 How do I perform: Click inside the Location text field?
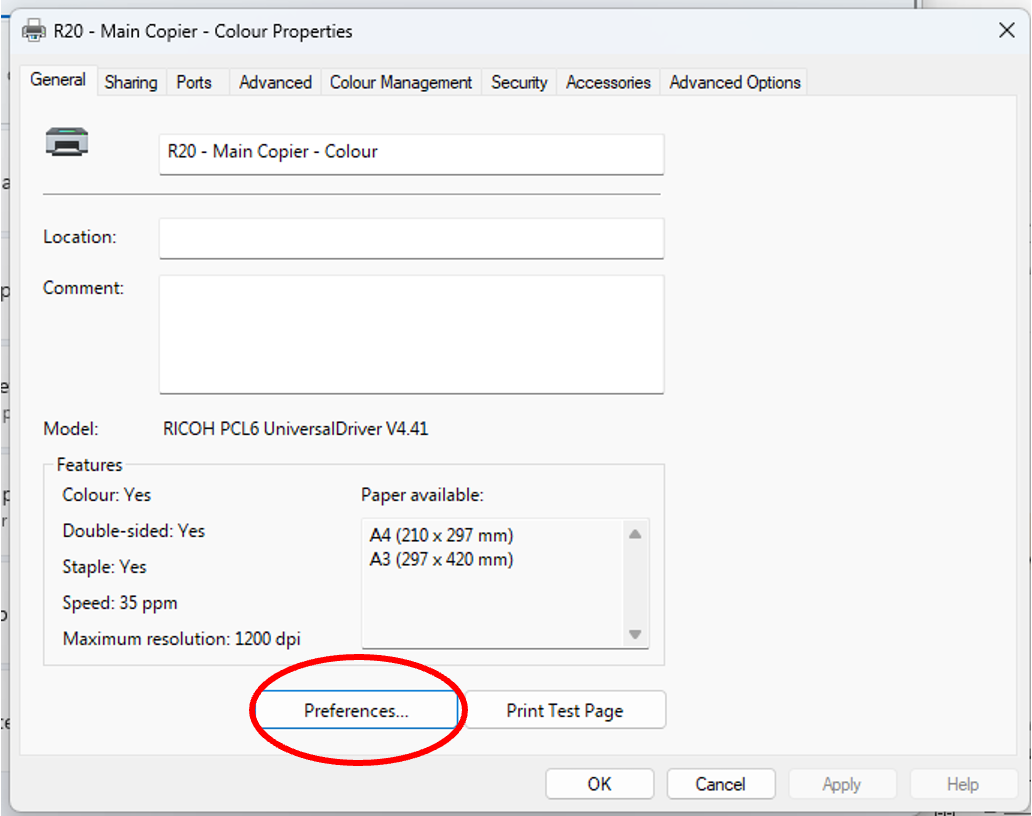410,238
